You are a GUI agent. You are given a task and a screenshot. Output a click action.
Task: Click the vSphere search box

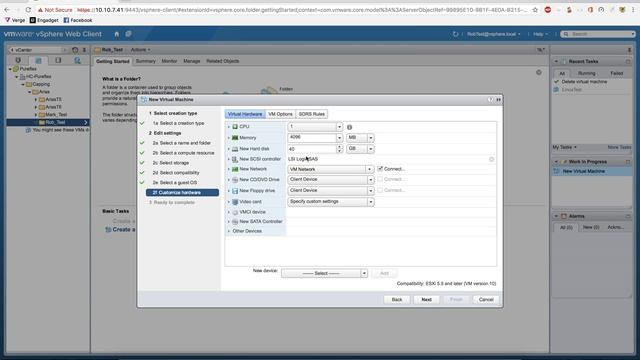click(x=598, y=34)
